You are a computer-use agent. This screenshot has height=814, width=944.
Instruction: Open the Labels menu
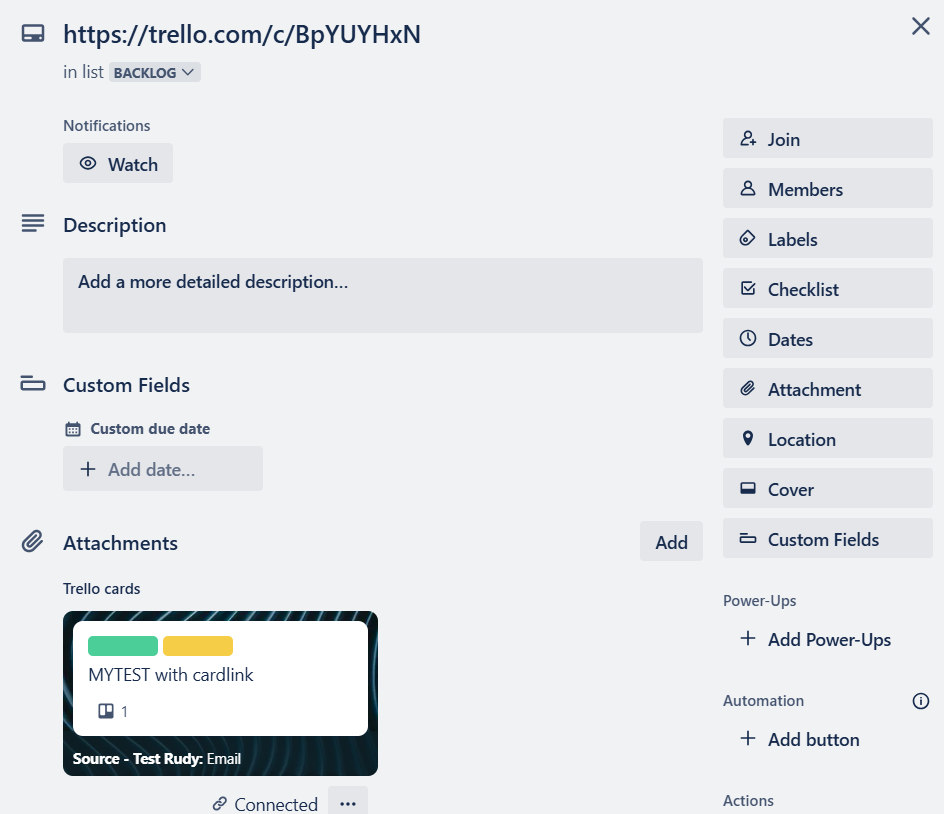[828, 238]
